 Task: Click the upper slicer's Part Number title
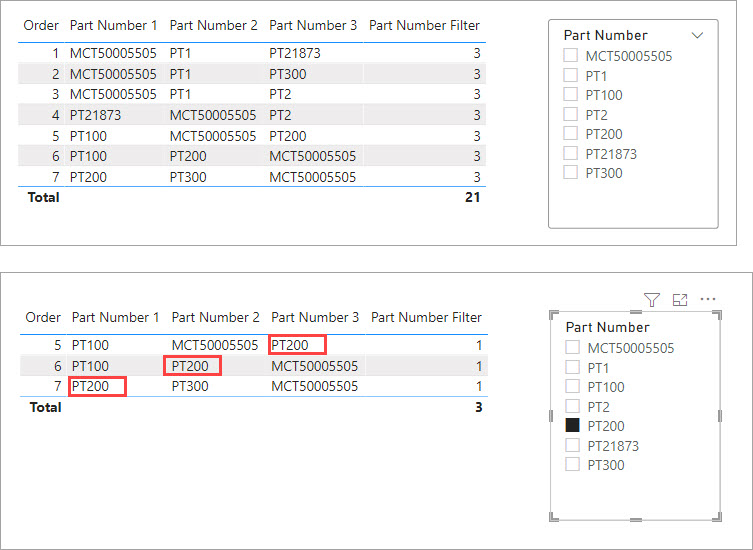coord(606,36)
